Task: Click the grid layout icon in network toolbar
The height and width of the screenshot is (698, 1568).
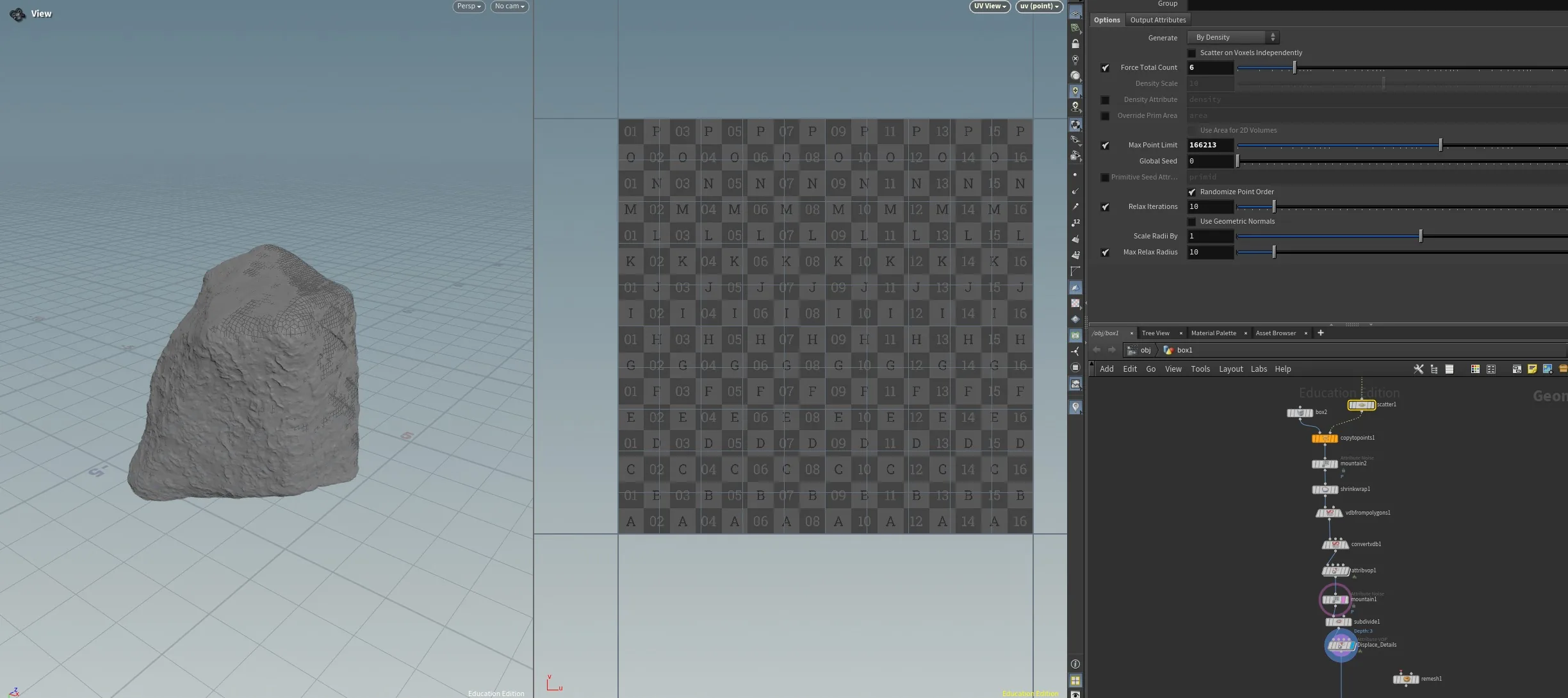Action: (1491, 369)
